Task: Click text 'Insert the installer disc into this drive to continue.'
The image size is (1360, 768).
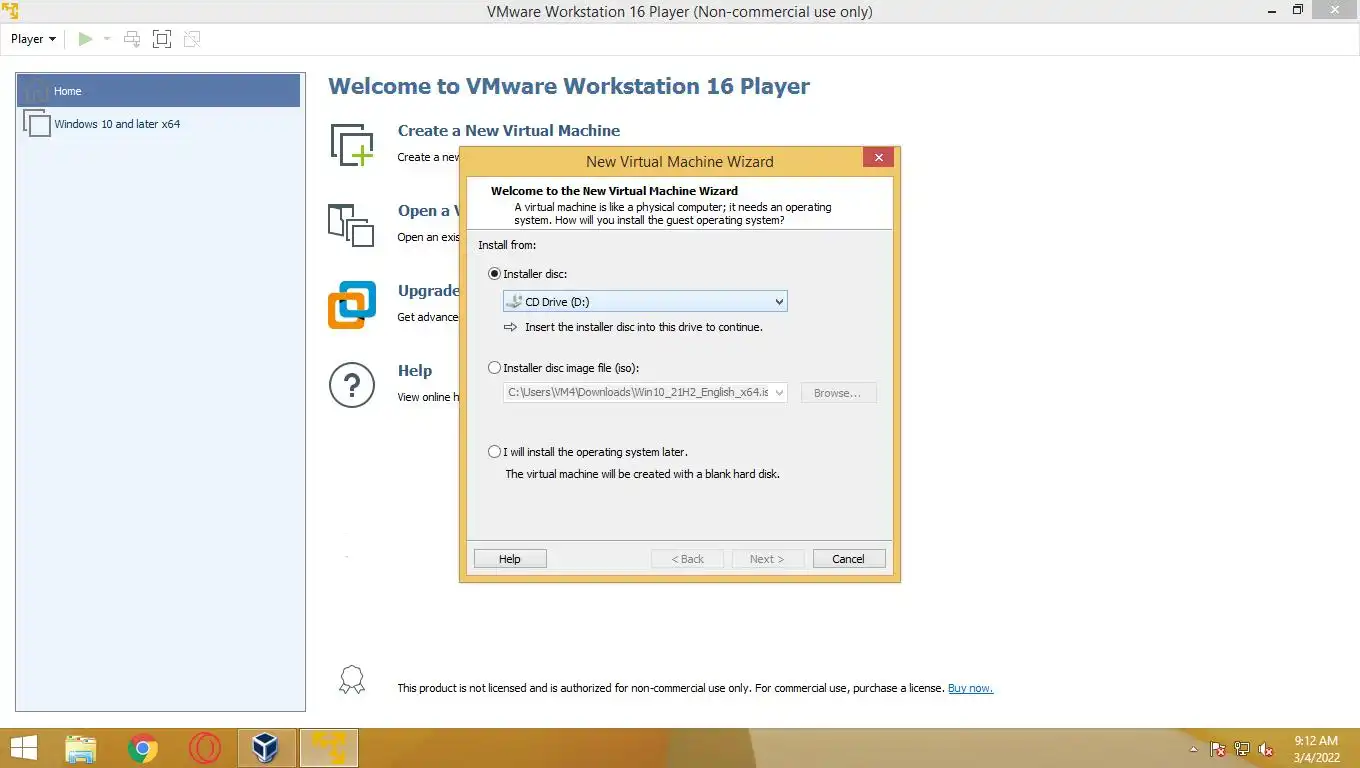Action: (x=643, y=327)
